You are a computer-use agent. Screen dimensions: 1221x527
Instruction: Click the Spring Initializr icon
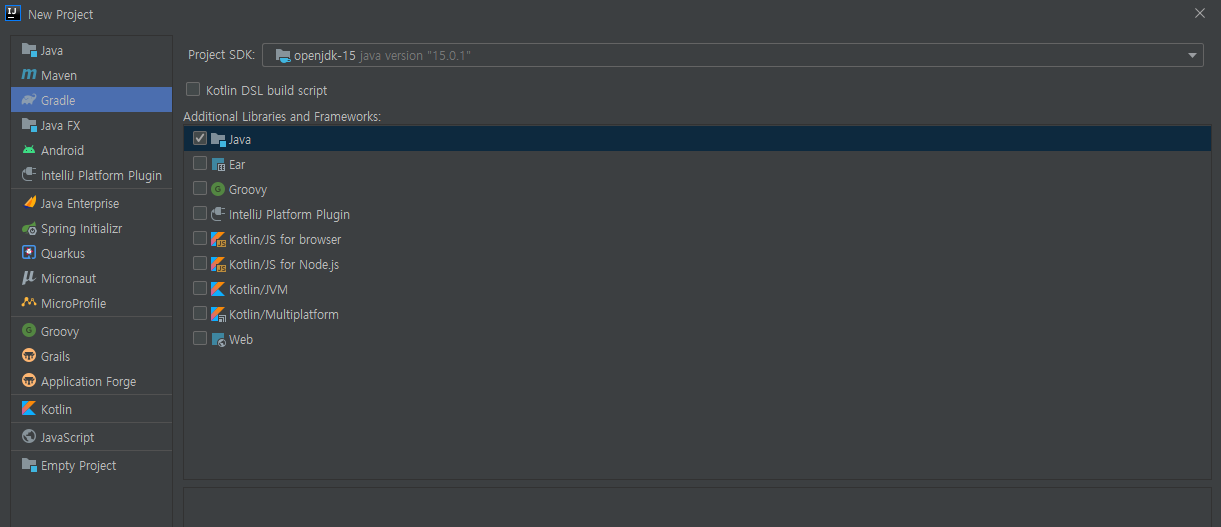29,228
